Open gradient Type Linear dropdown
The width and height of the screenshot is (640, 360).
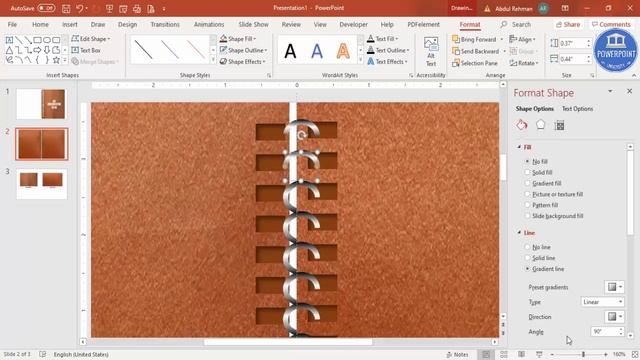pyautogui.click(x=602, y=302)
